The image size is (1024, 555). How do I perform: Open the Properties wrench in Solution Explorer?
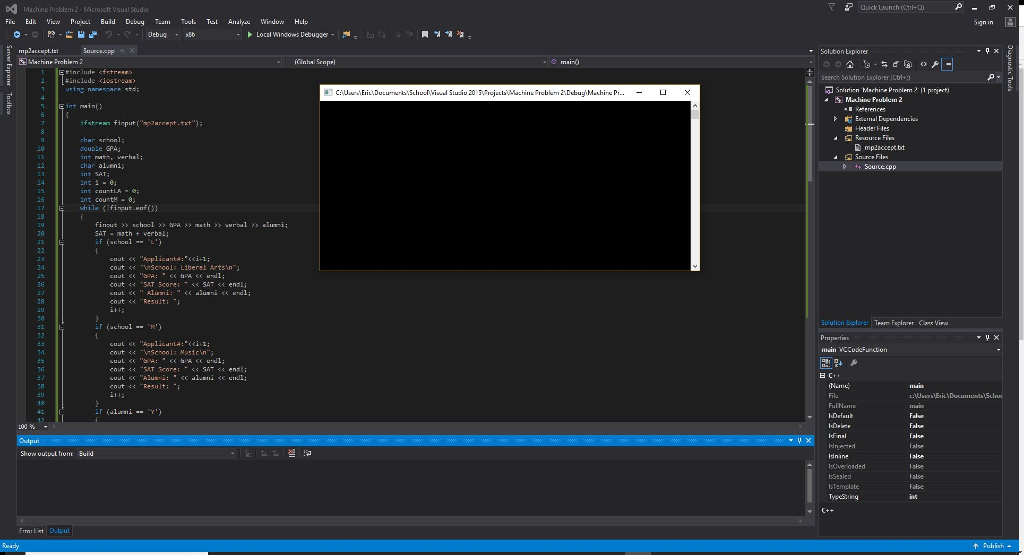(935, 64)
